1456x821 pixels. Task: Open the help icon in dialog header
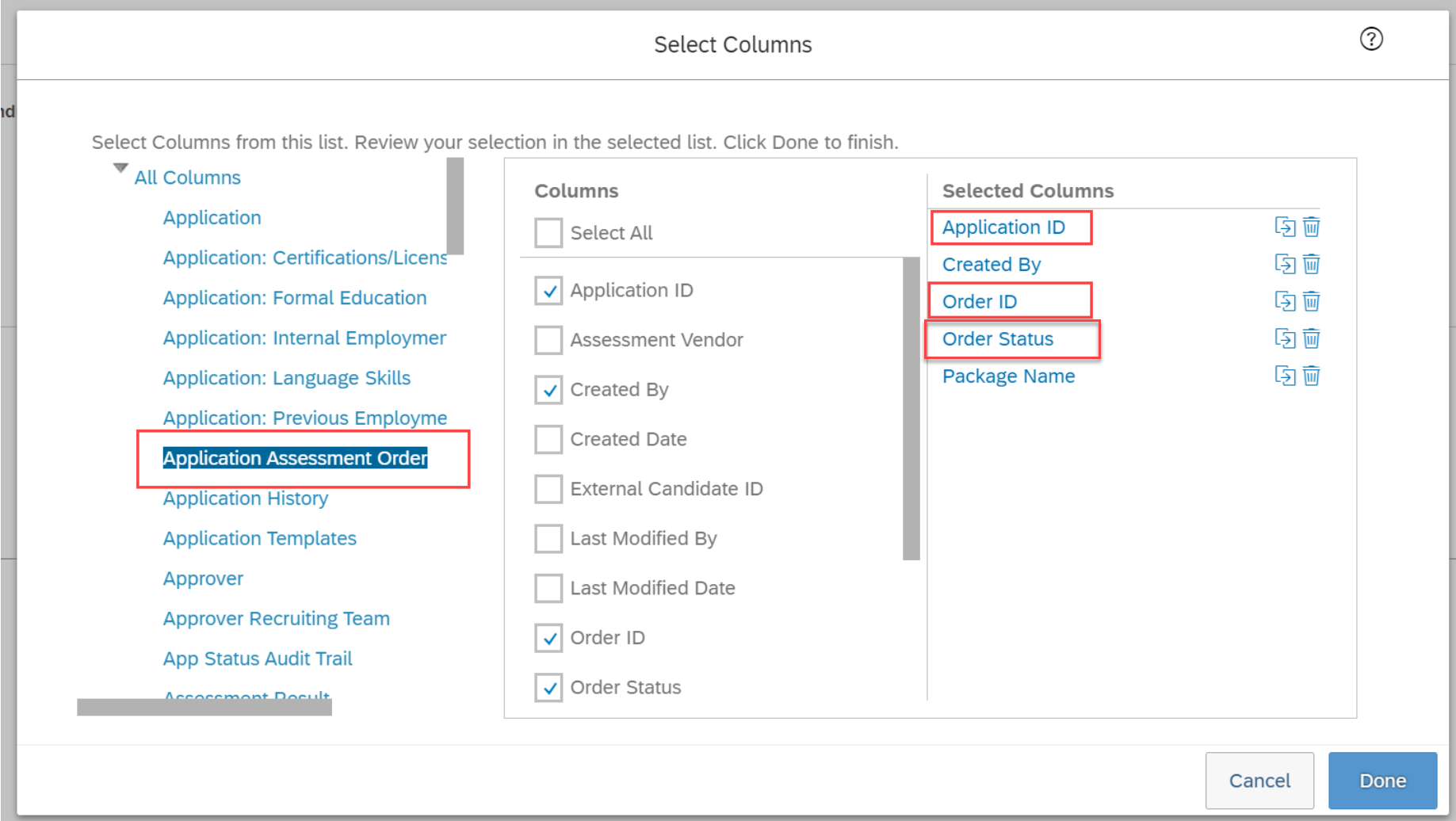[x=1371, y=39]
